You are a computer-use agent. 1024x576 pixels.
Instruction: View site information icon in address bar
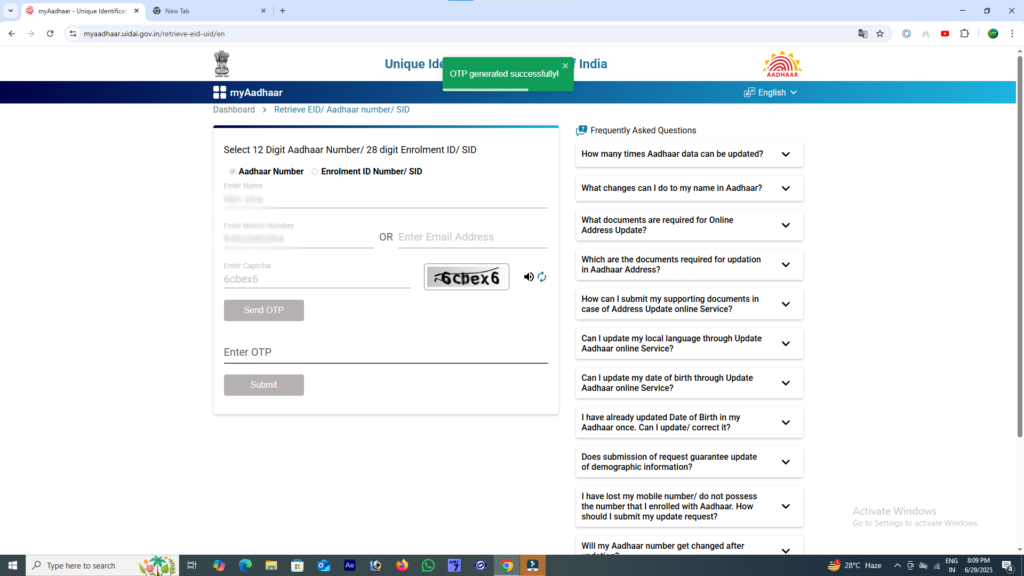pos(72,34)
